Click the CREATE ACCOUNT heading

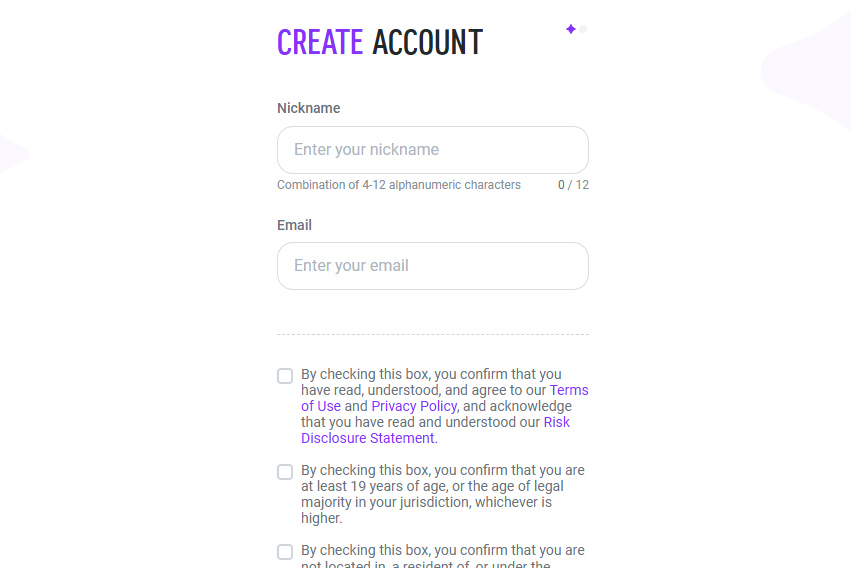380,42
